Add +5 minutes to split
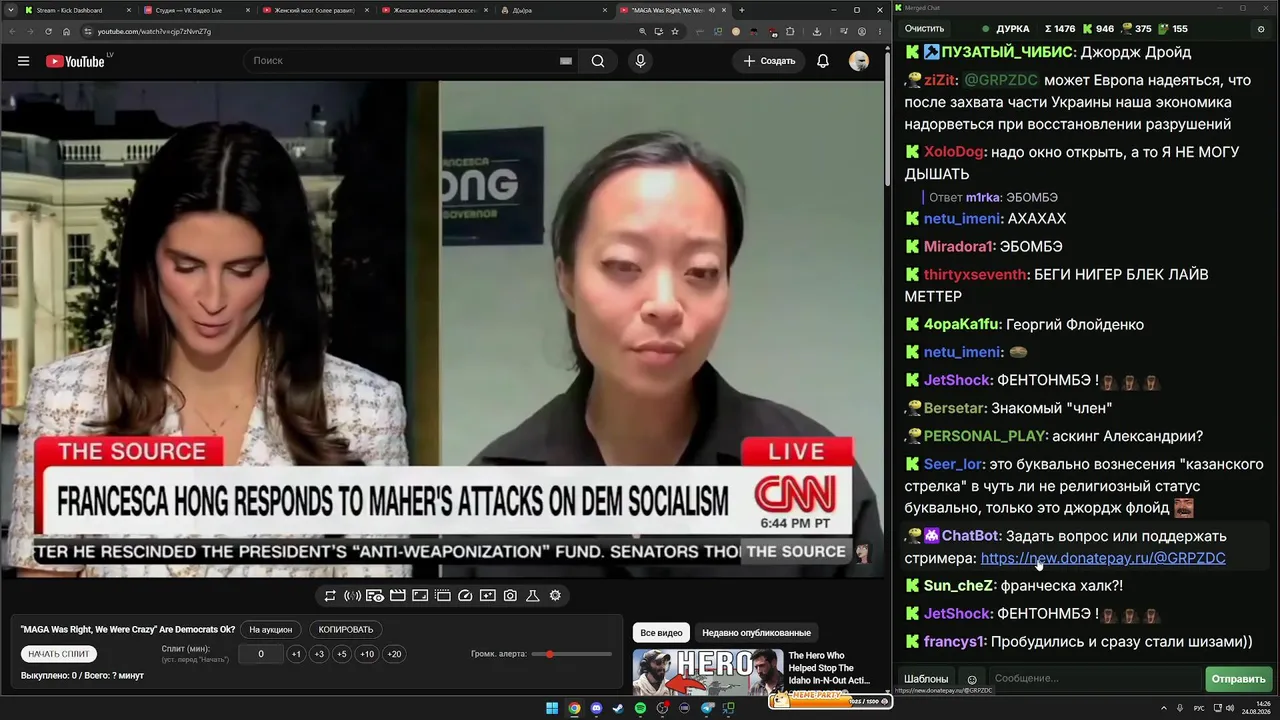The width and height of the screenshot is (1280, 720). coord(341,654)
